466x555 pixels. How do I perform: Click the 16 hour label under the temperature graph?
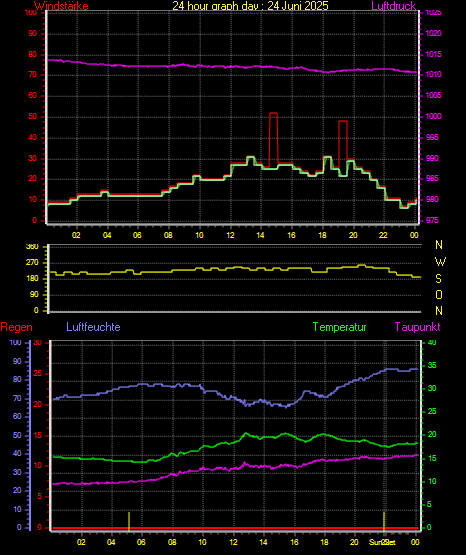point(294,542)
